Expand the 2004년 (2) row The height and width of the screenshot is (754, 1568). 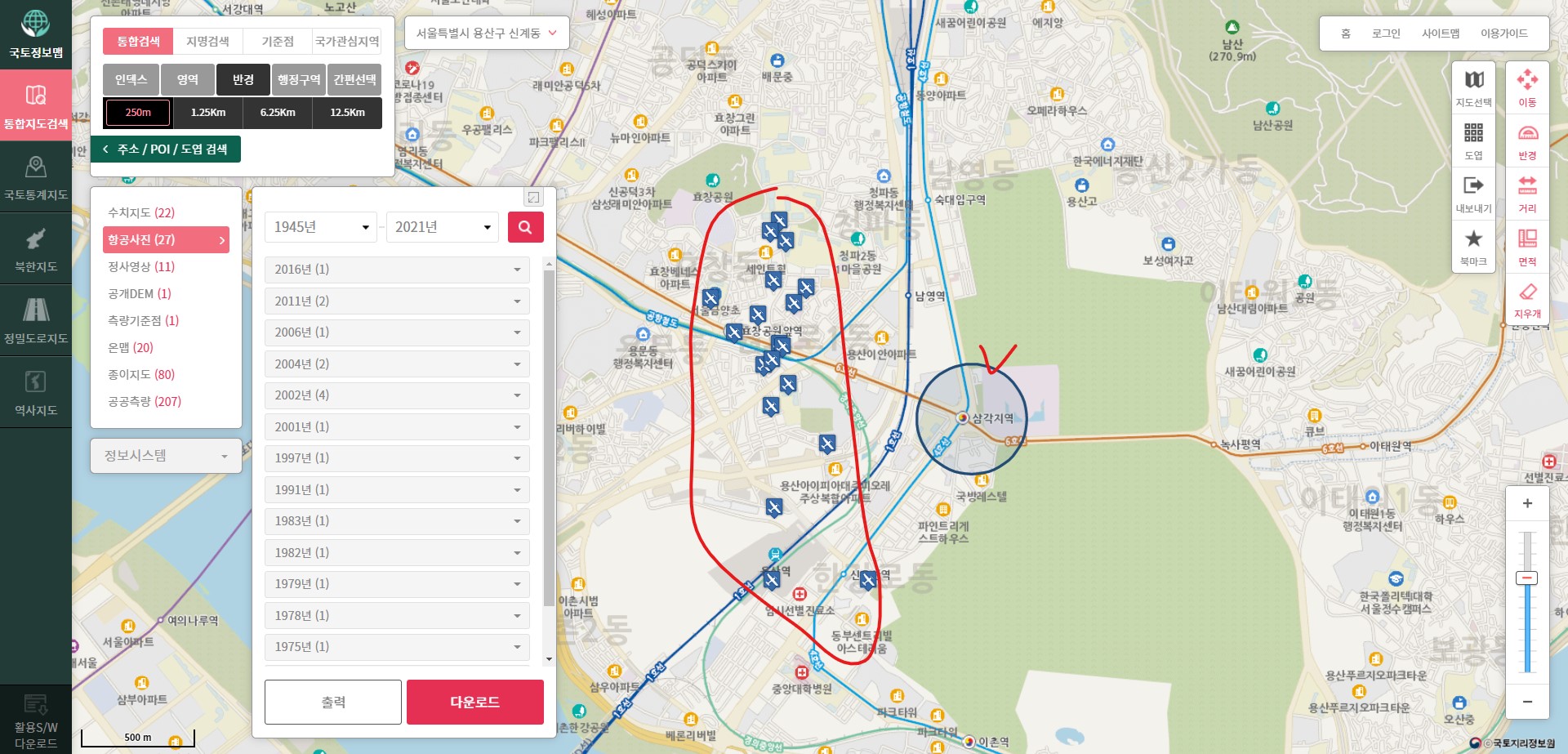(x=397, y=364)
